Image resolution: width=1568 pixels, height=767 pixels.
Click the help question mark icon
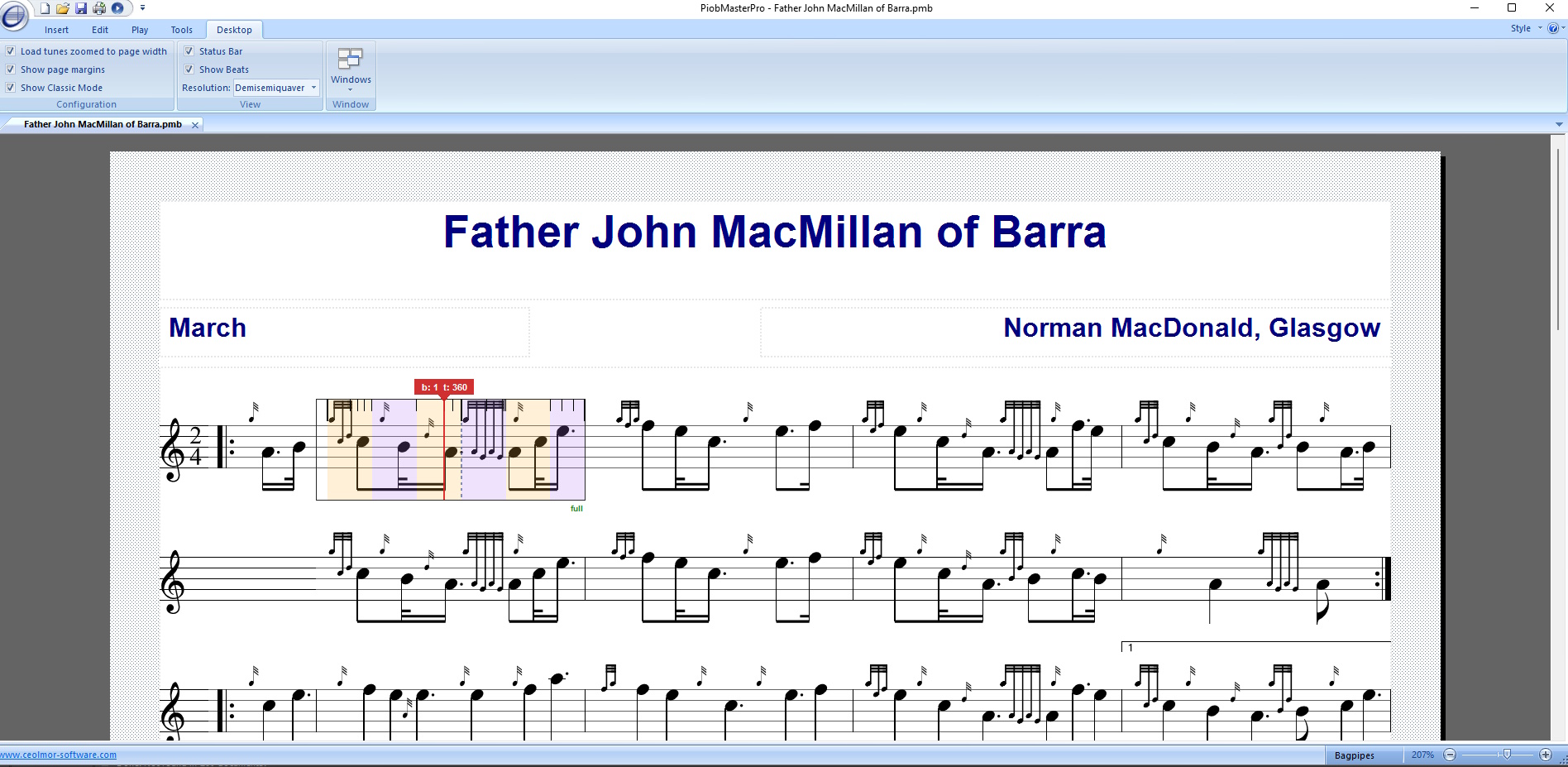point(1552,28)
